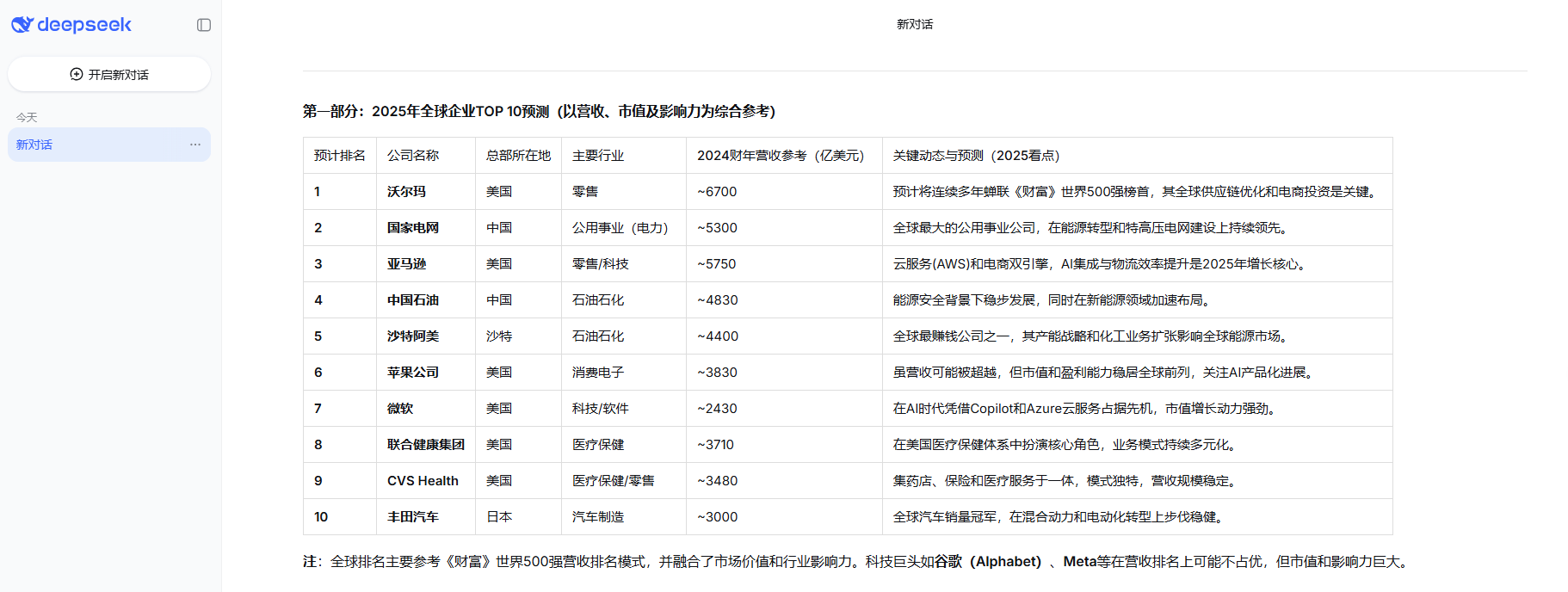The height and width of the screenshot is (592, 1568).
Task: Start a new chat with 开启新对话 button
Action: point(109,75)
